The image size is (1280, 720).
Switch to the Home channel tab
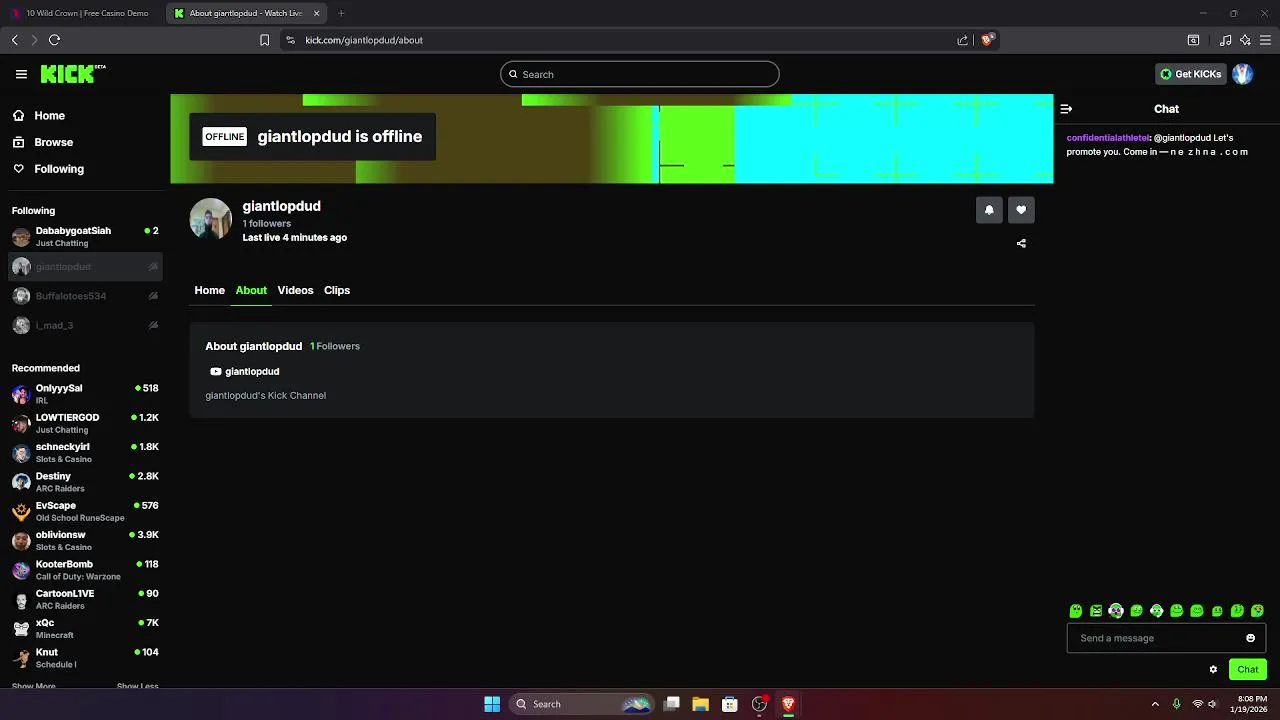coord(209,290)
